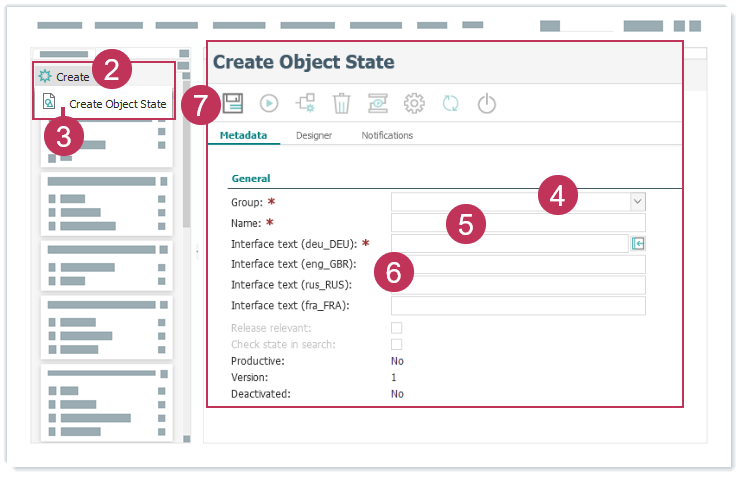This screenshot has height=477, width=741.
Task: Open the Create menu
Action: [x=72, y=76]
